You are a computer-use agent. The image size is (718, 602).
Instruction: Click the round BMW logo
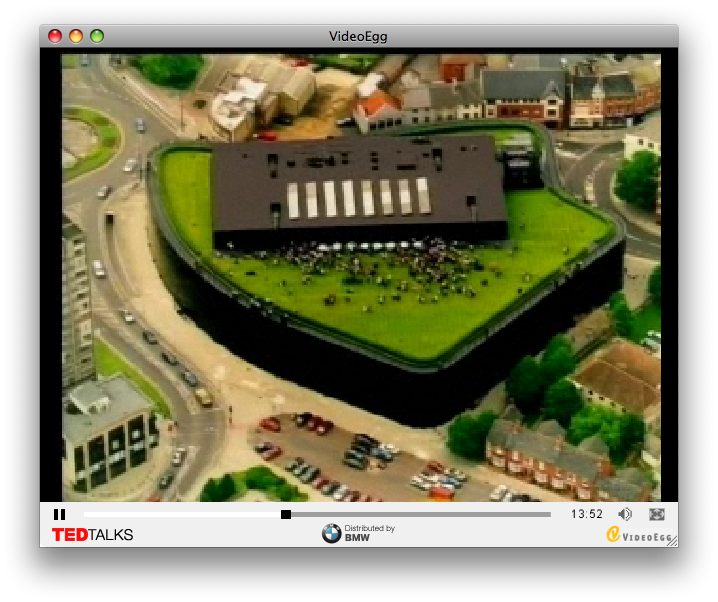click(331, 534)
